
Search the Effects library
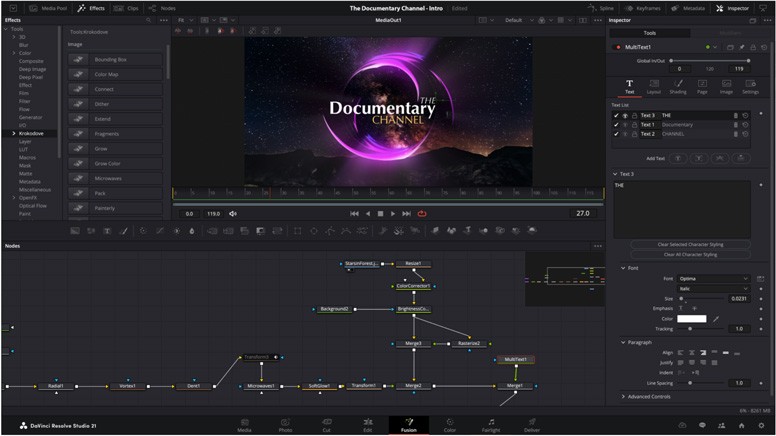tap(148, 20)
